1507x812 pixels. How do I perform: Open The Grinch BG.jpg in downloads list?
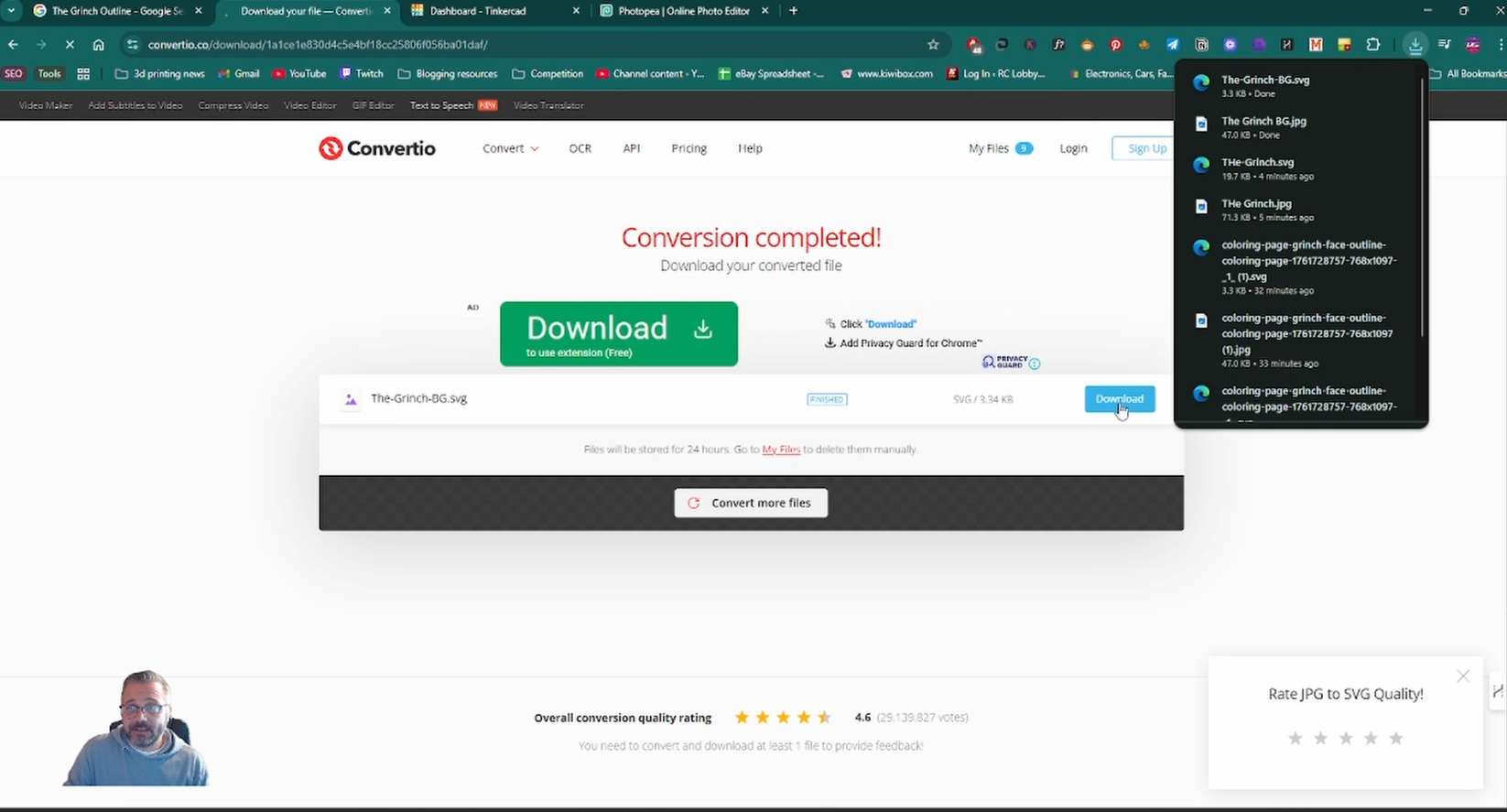coord(1300,127)
